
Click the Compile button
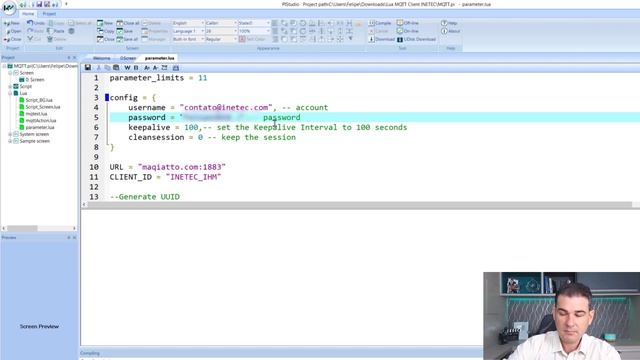(380, 23)
